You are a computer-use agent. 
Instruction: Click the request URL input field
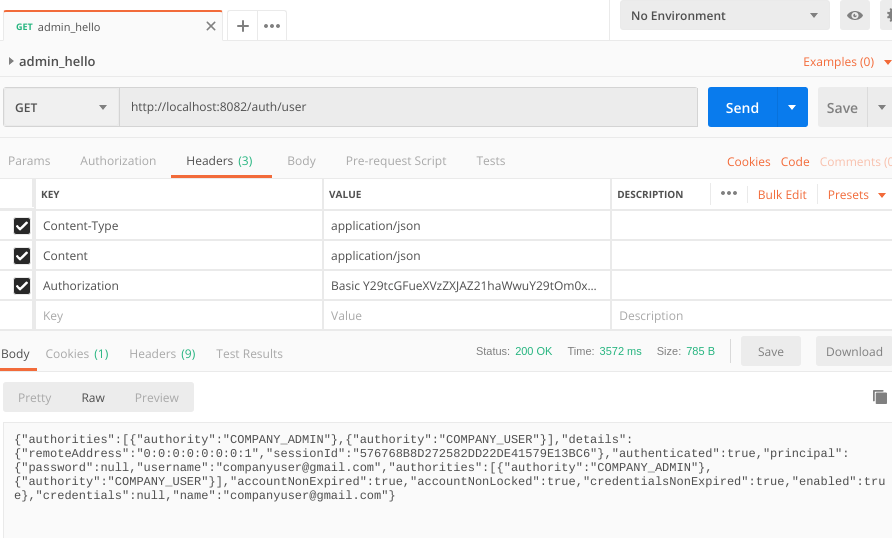click(x=408, y=107)
